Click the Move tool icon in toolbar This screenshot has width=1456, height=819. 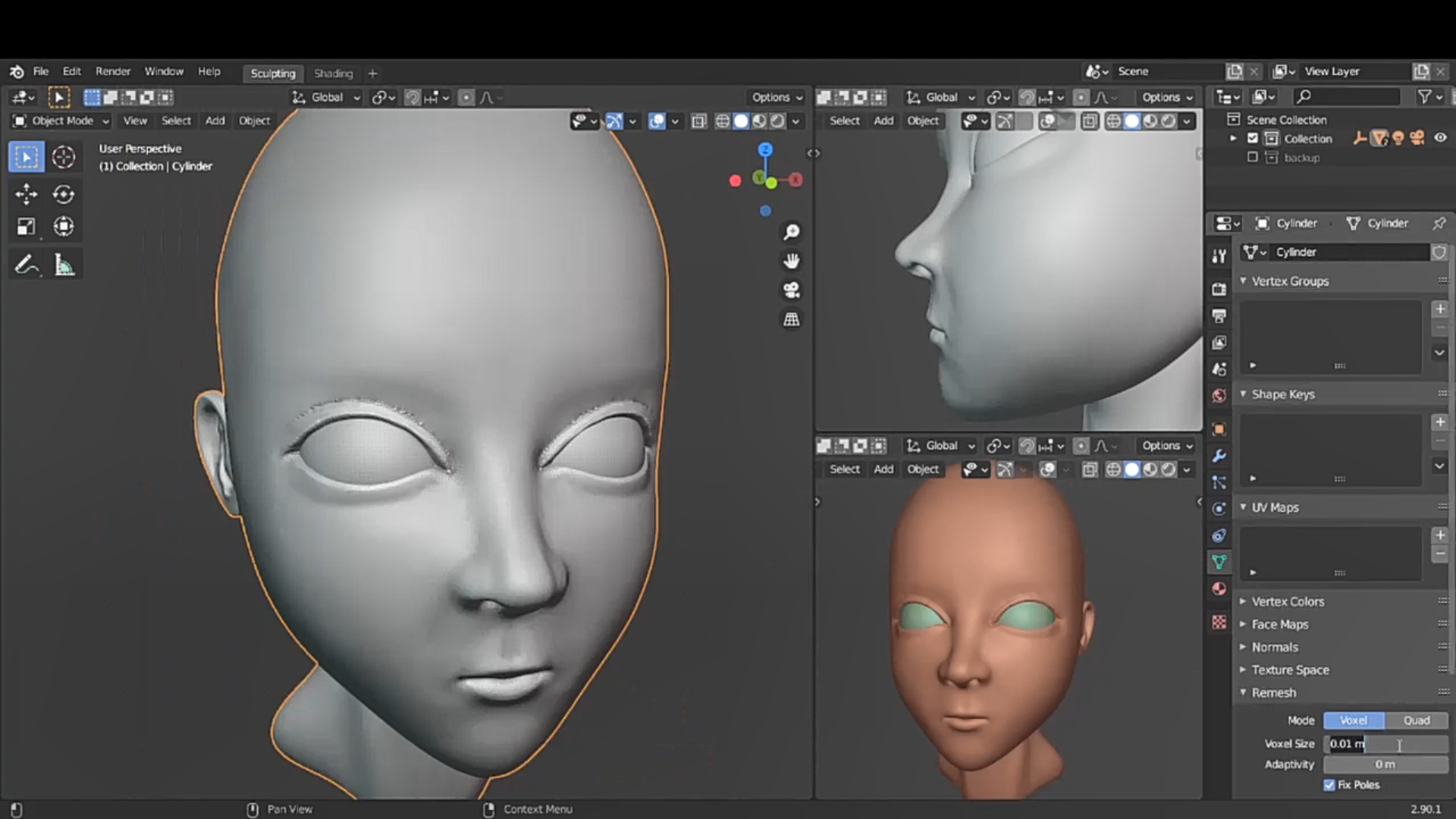(x=26, y=194)
